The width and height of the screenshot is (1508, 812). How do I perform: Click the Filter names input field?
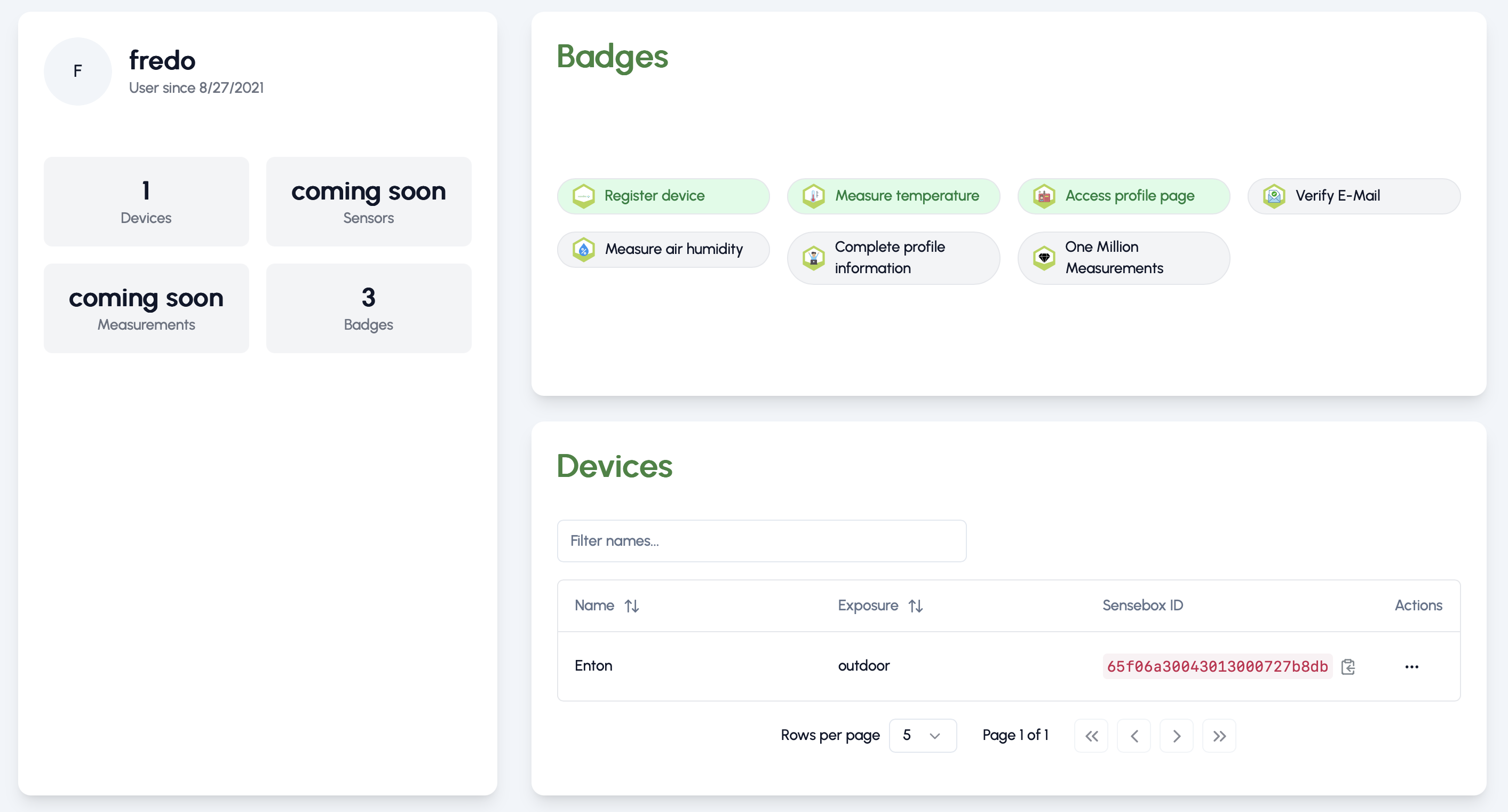(x=761, y=540)
